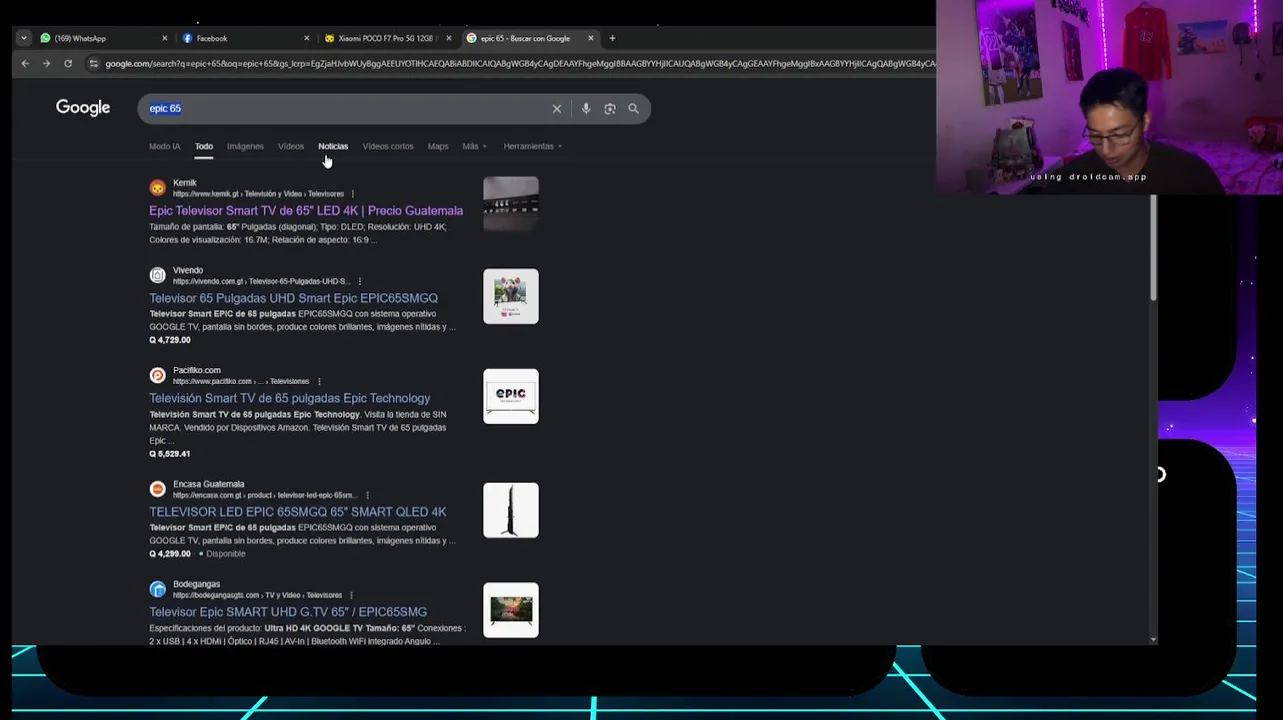1283x720 pixels.
Task: Click the Encasa Guatemala TV side-view thumbnail
Action: 511,511
